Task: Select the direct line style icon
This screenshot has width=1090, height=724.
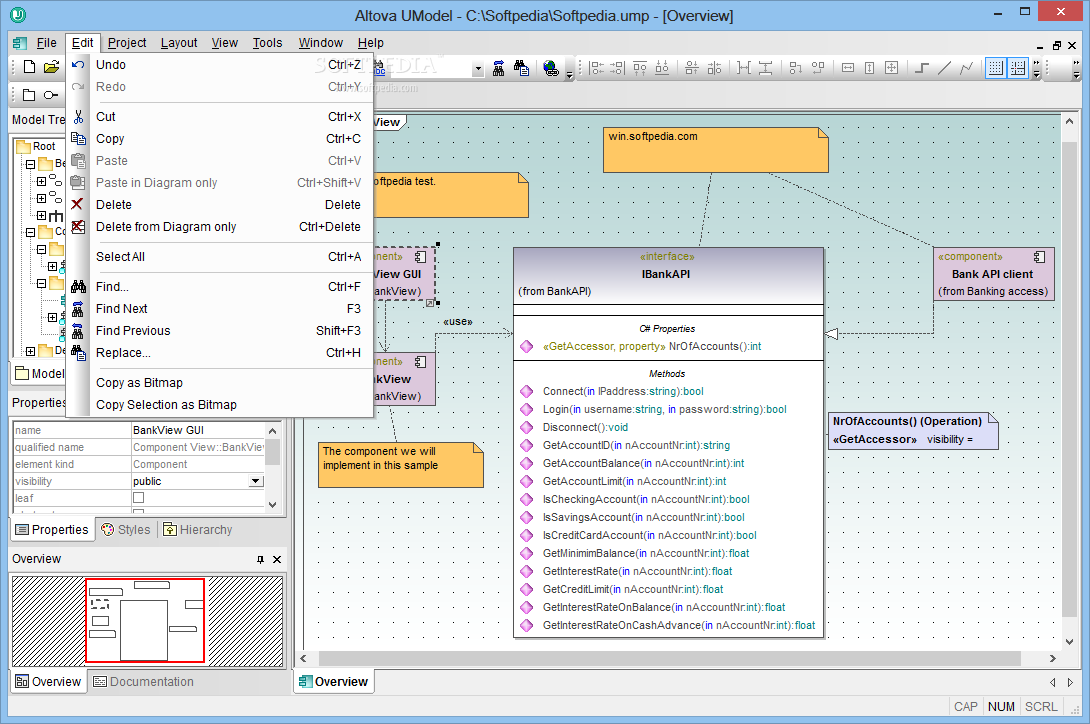Action: [x=944, y=68]
